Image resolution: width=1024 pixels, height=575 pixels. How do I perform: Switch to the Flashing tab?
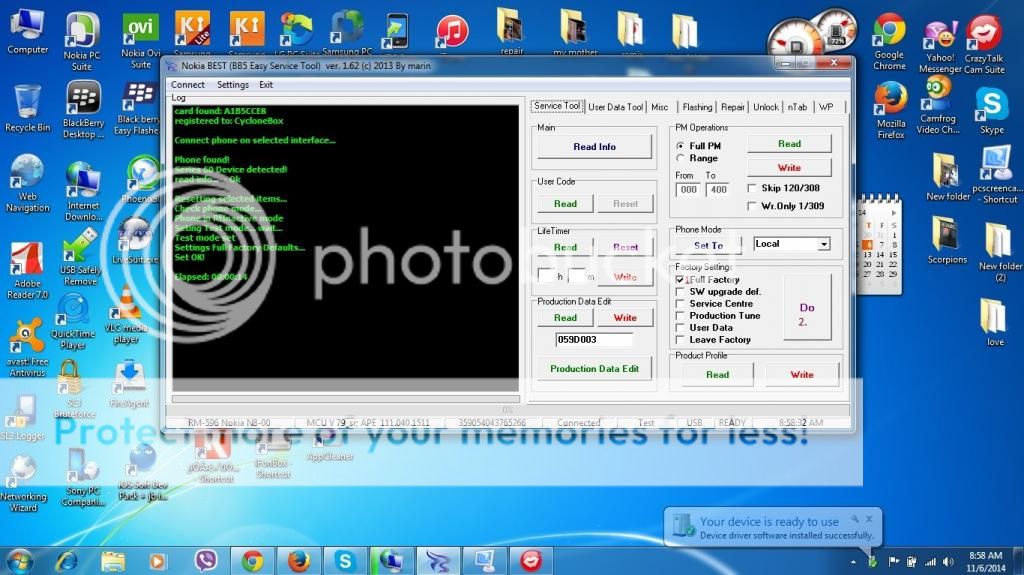pos(697,107)
